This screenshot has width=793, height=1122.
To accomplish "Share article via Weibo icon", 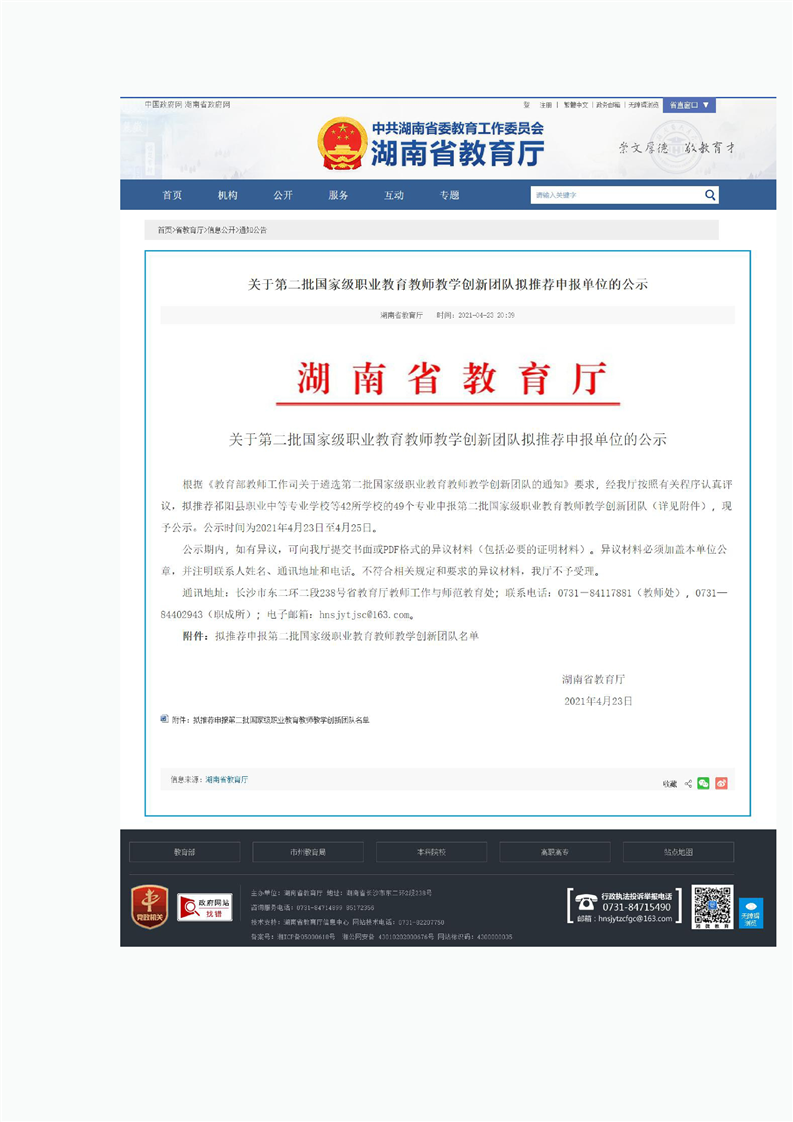I will coord(721,783).
